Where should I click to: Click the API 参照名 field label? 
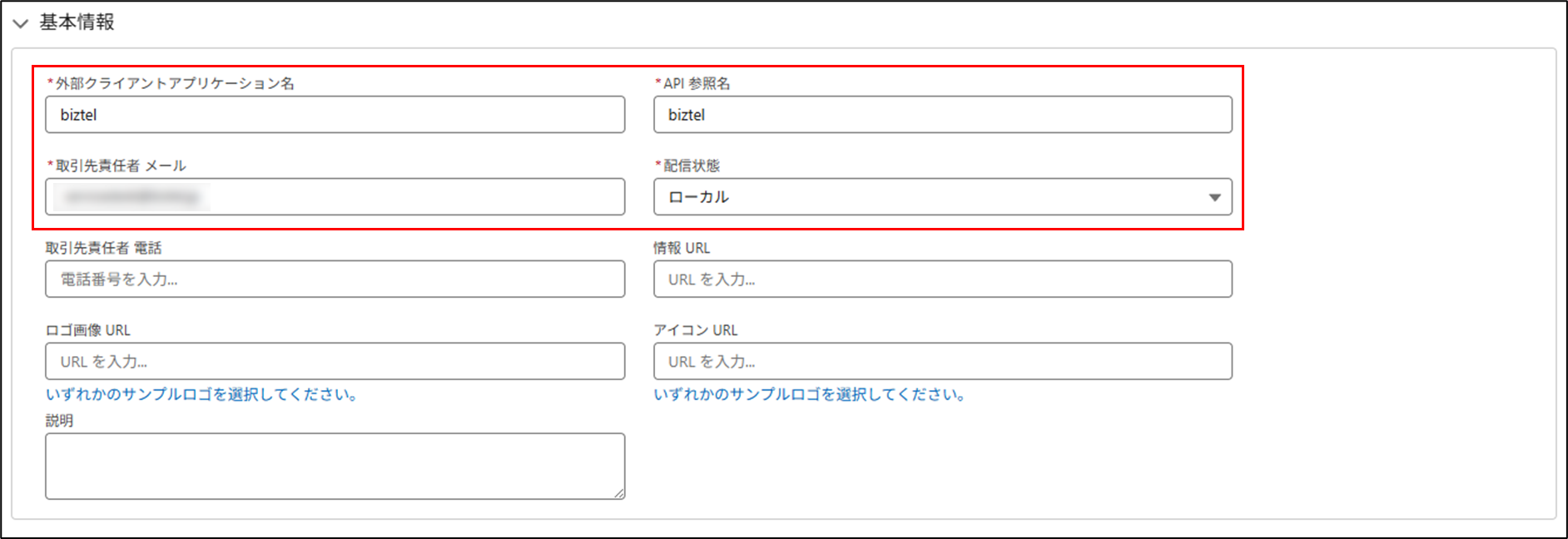point(697,83)
